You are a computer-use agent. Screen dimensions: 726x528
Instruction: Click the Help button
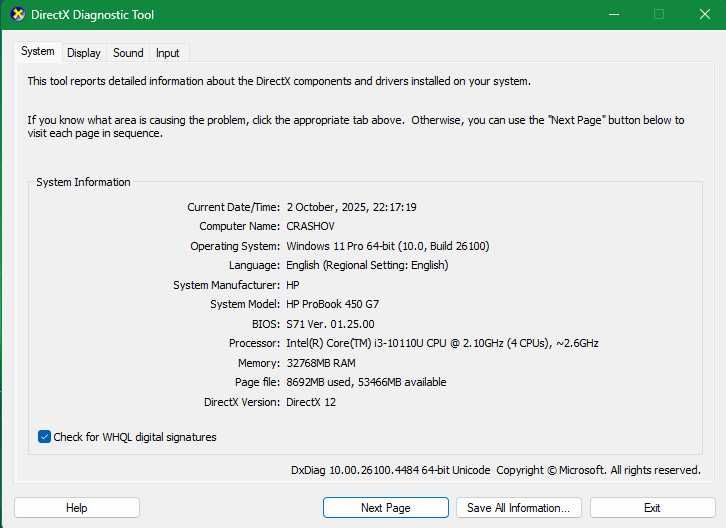pos(77,508)
